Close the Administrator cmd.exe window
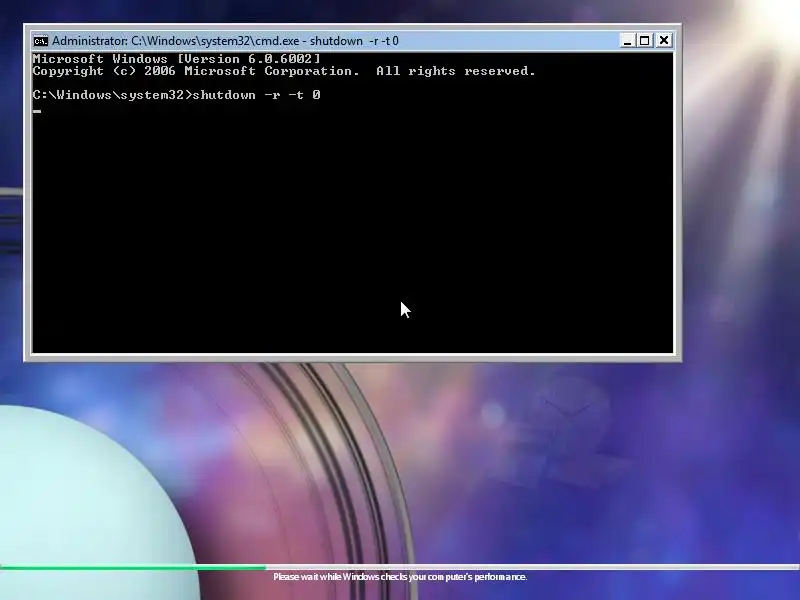 [x=664, y=40]
